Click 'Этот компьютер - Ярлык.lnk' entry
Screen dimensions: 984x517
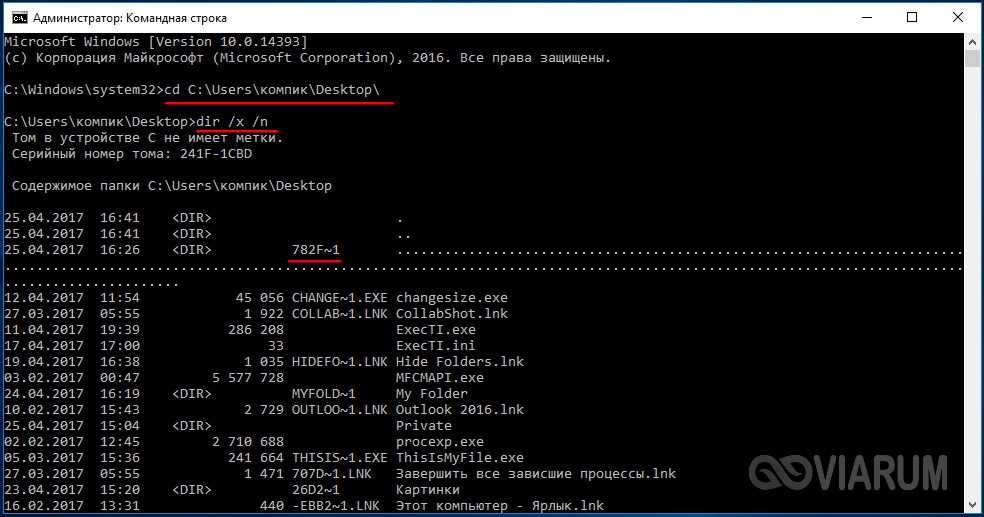(500, 506)
